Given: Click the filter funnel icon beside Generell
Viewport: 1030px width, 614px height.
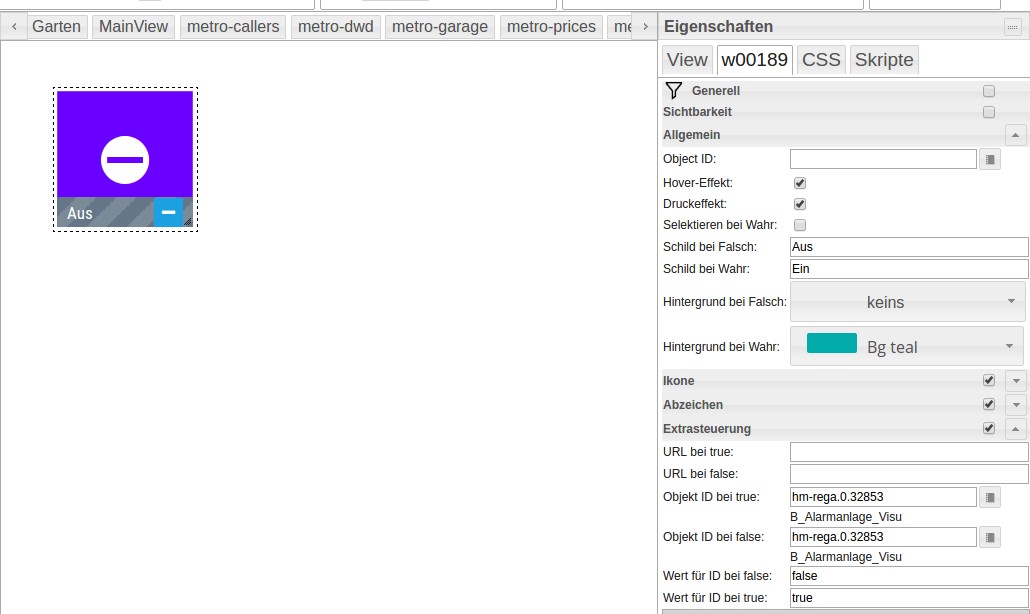Looking at the screenshot, I should (673, 91).
